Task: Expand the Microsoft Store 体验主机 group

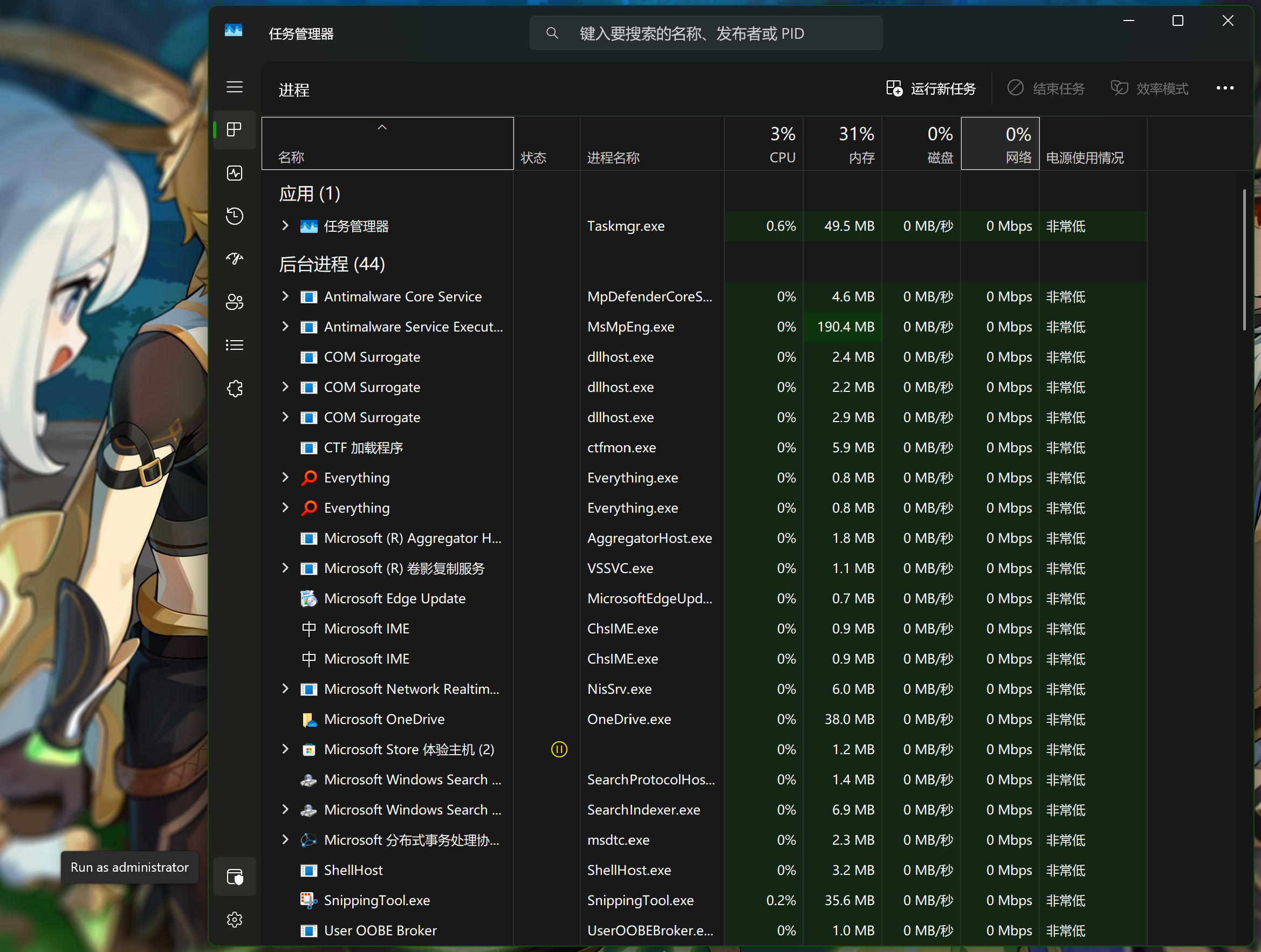Action: [285, 749]
